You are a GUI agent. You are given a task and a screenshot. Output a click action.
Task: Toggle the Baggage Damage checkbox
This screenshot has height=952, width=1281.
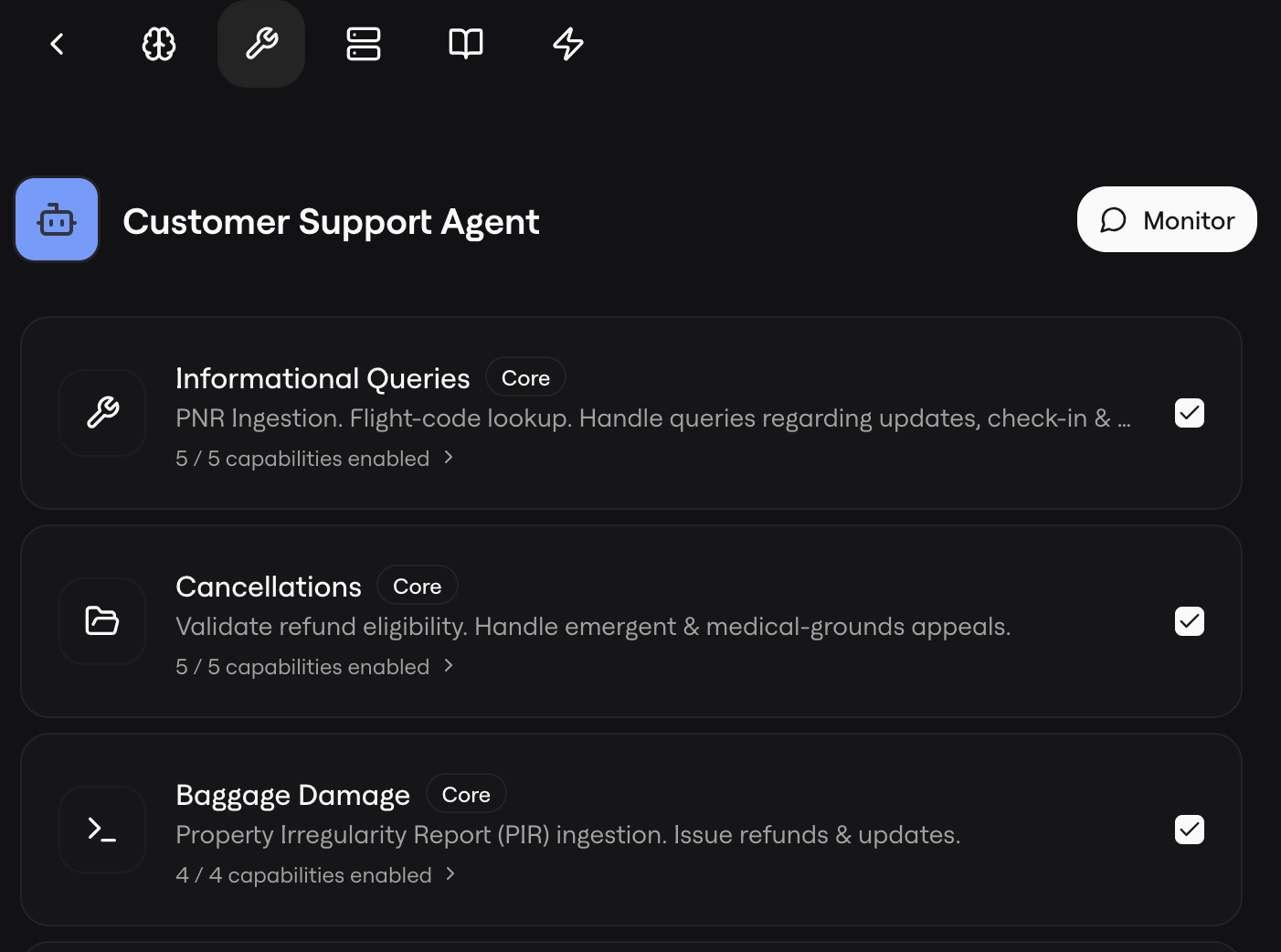(1189, 830)
